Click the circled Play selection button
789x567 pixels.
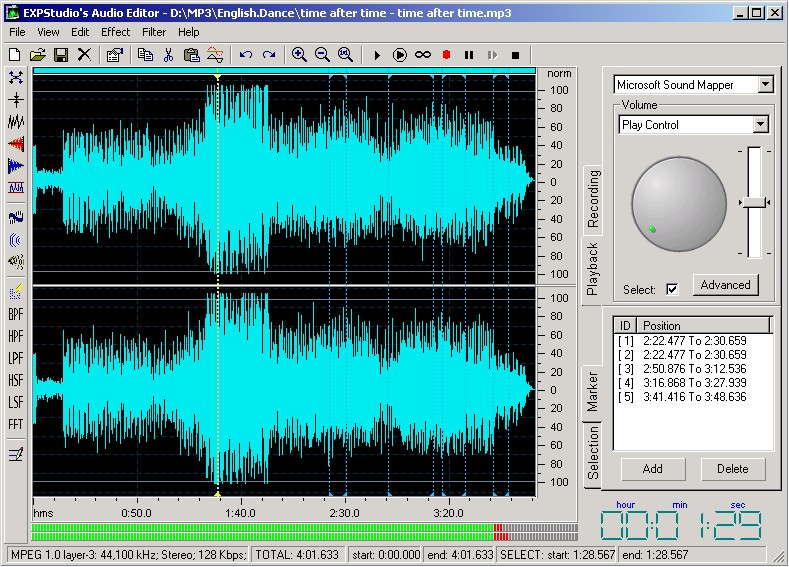point(400,55)
